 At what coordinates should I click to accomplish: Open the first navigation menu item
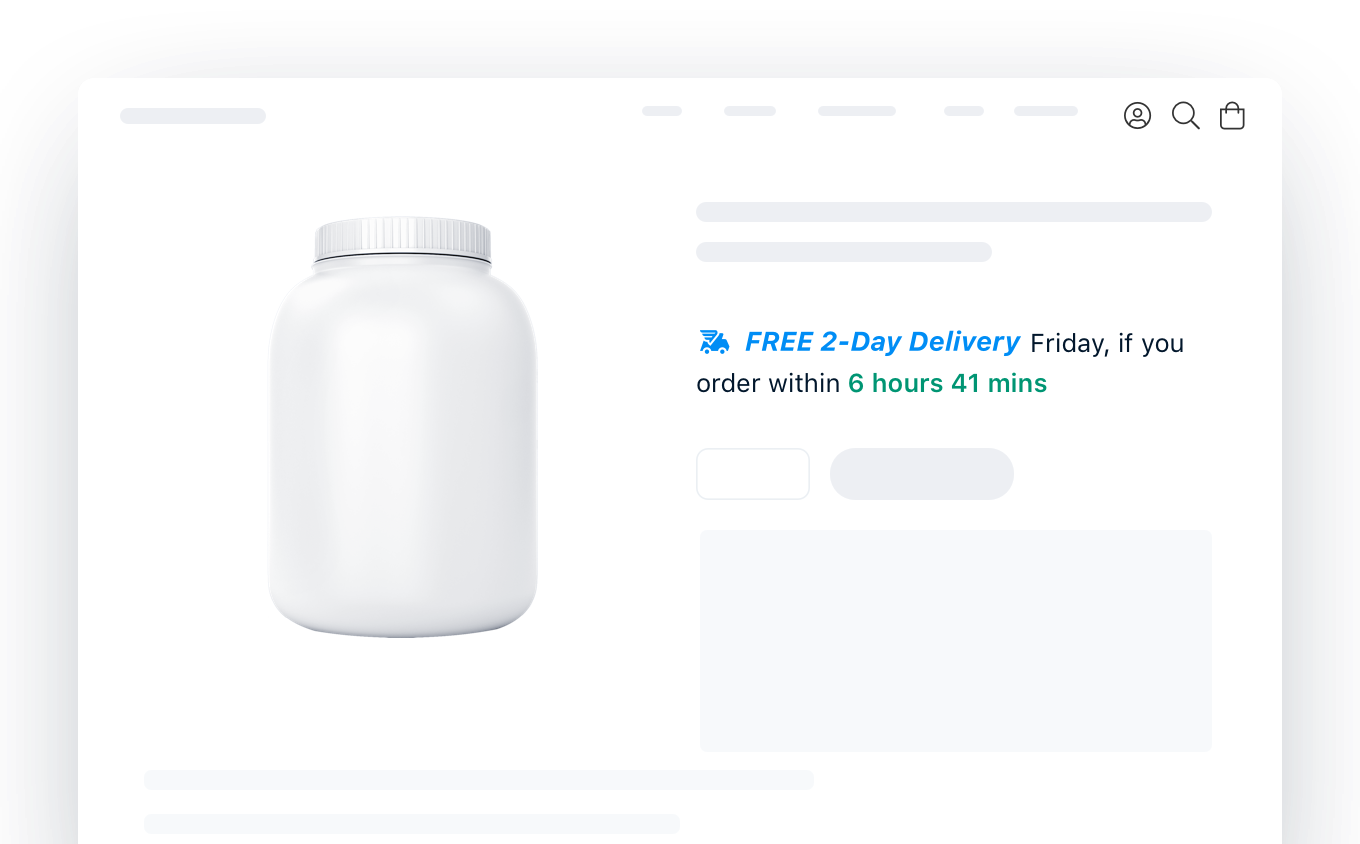click(662, 111)
